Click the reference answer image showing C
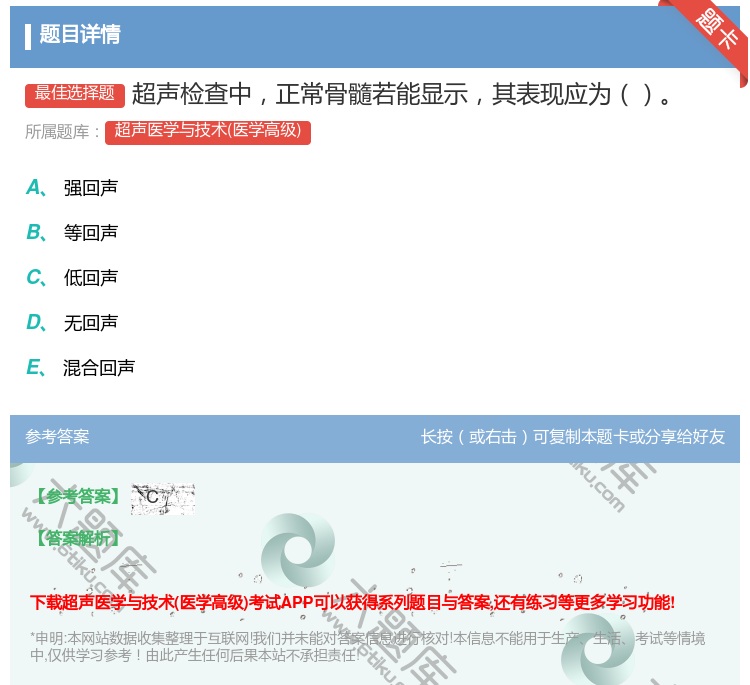 [x=163, y=499]
